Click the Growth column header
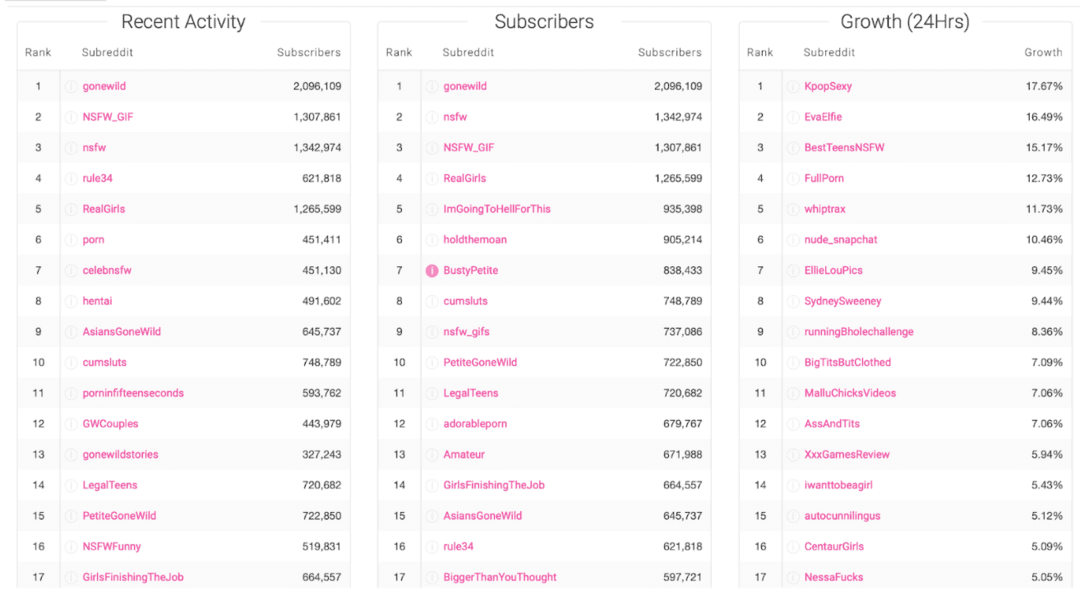Screen dimensions: 1080x600 point(1044,51)
